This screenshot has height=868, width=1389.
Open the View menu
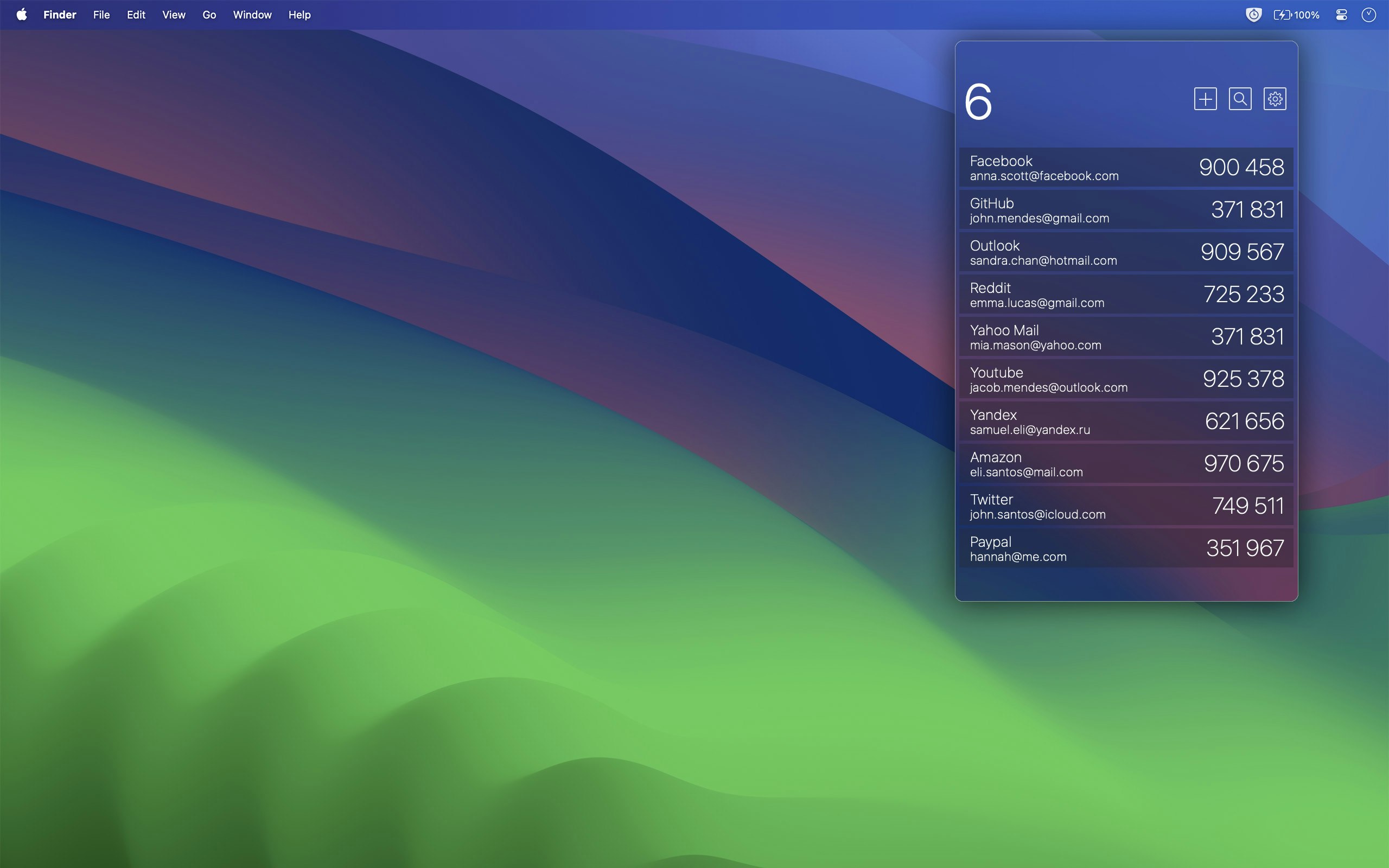click(x=173, y=15)
